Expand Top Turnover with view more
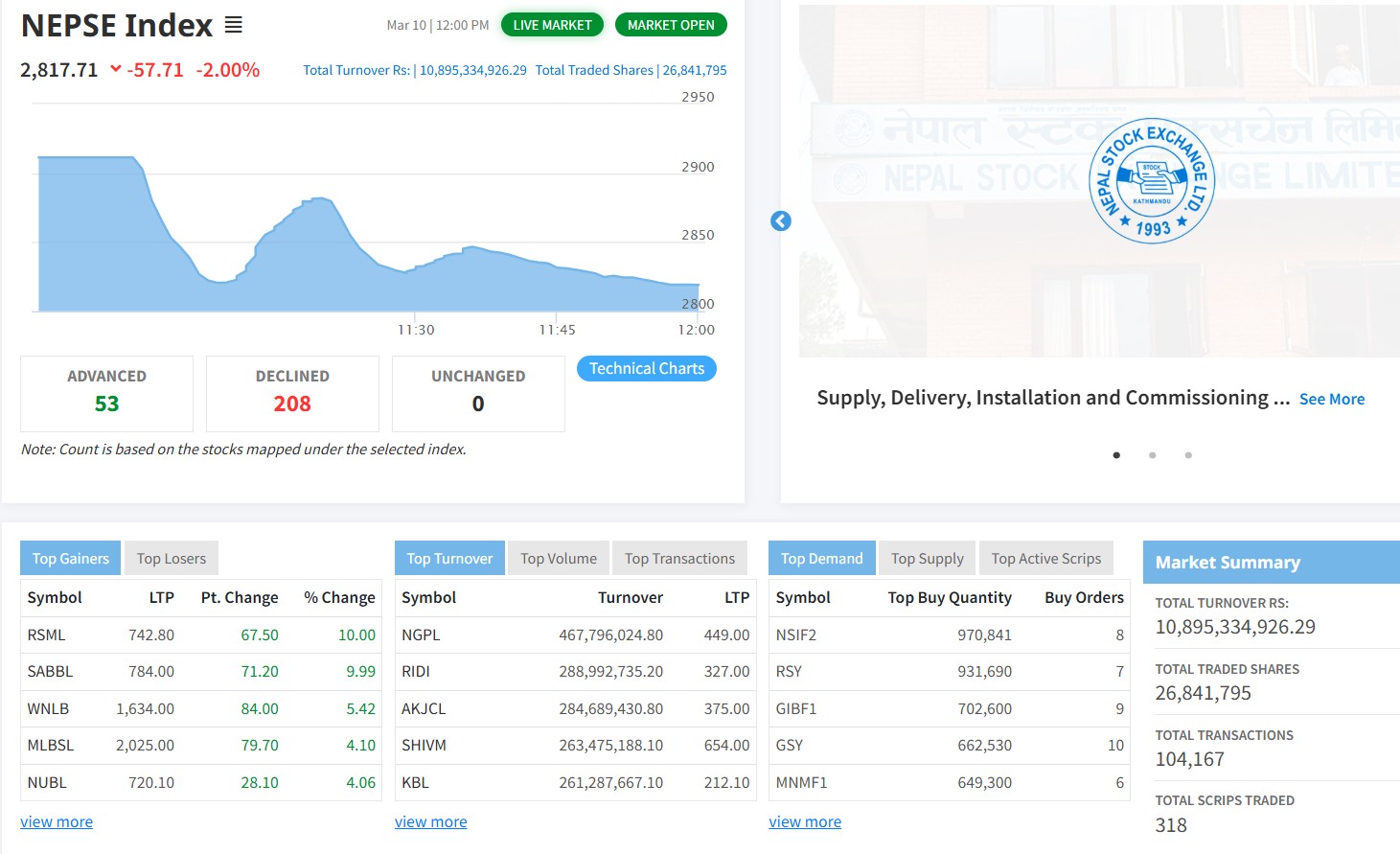1400x854 pixels. (430, 822)
